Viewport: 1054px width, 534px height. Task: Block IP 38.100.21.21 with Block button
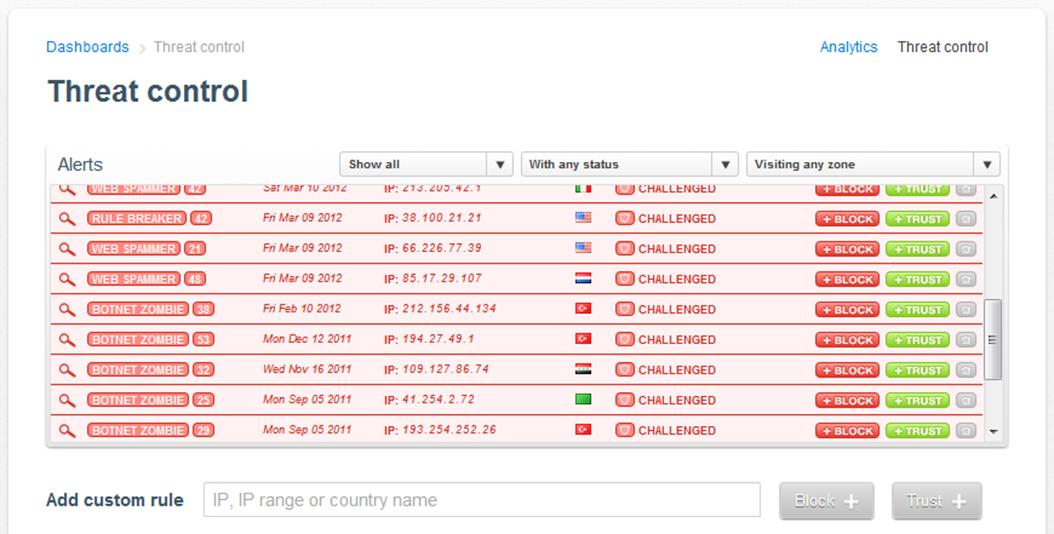847,219
